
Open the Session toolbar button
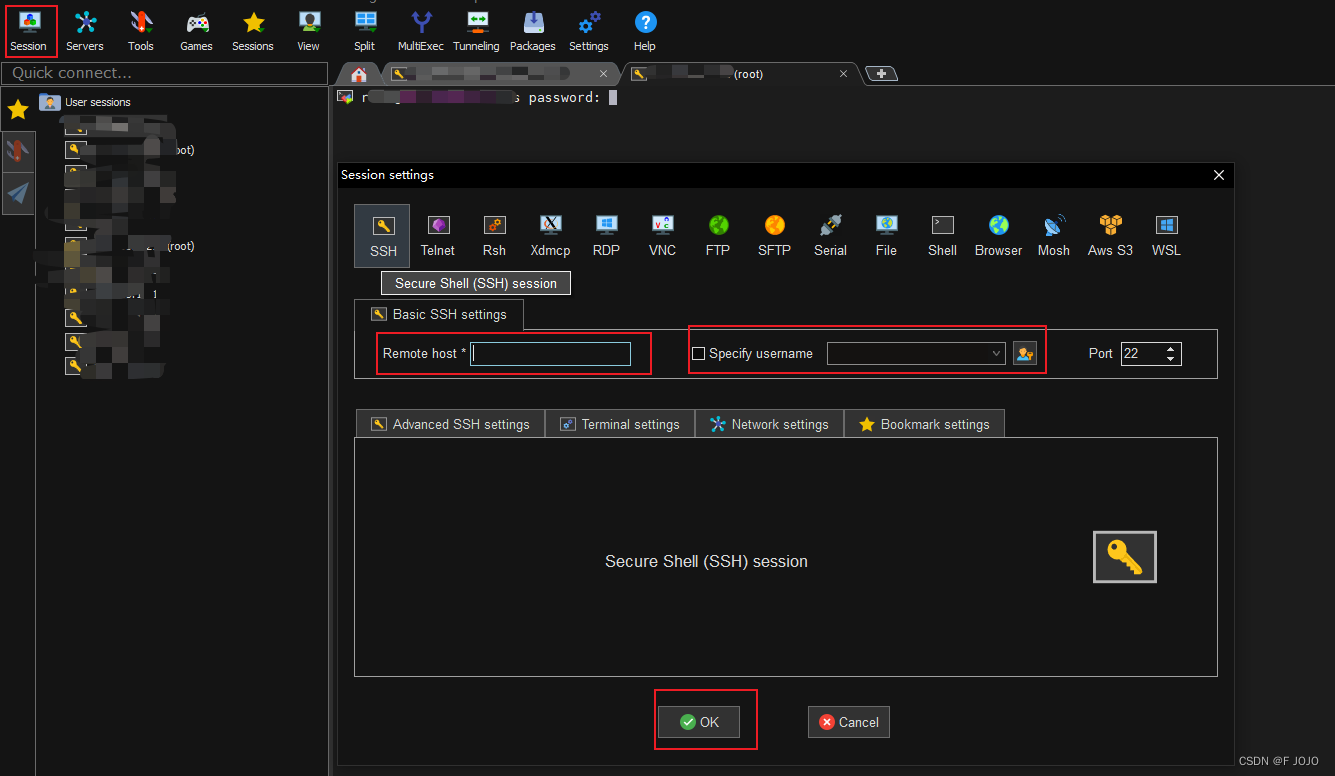click(x=29, y=31)
